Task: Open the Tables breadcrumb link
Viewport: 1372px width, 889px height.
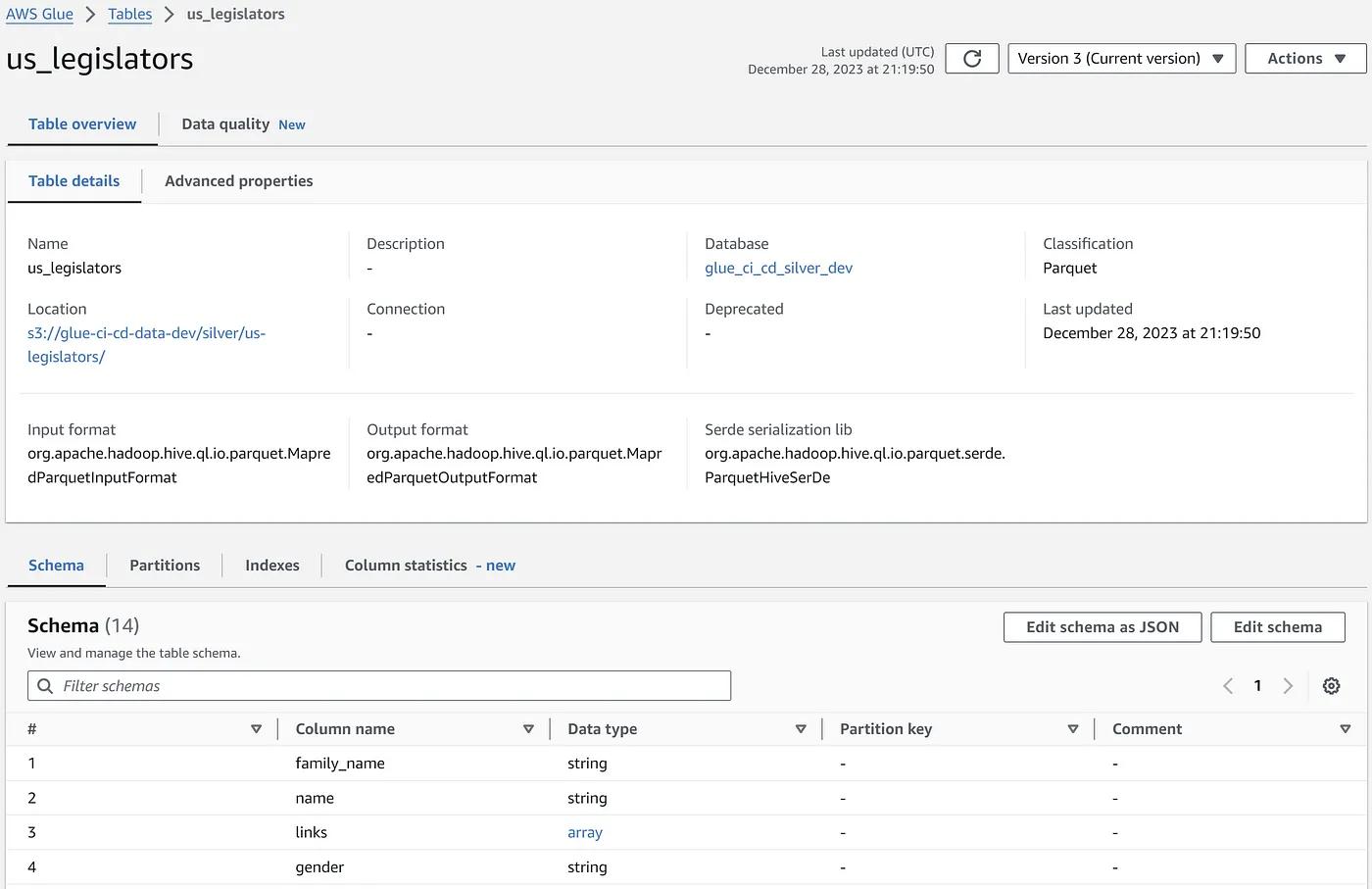Action: point(130,15)
